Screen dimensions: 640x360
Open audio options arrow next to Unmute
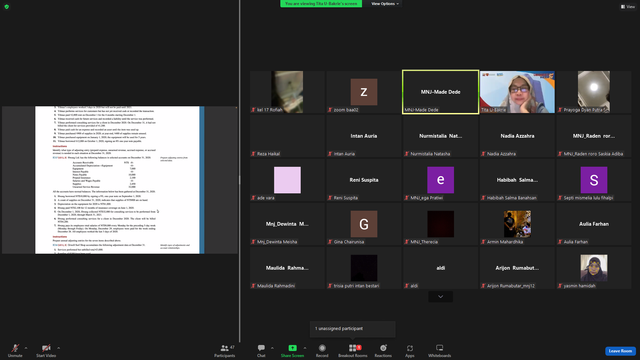pyautogui.click(x=26, y=348)
